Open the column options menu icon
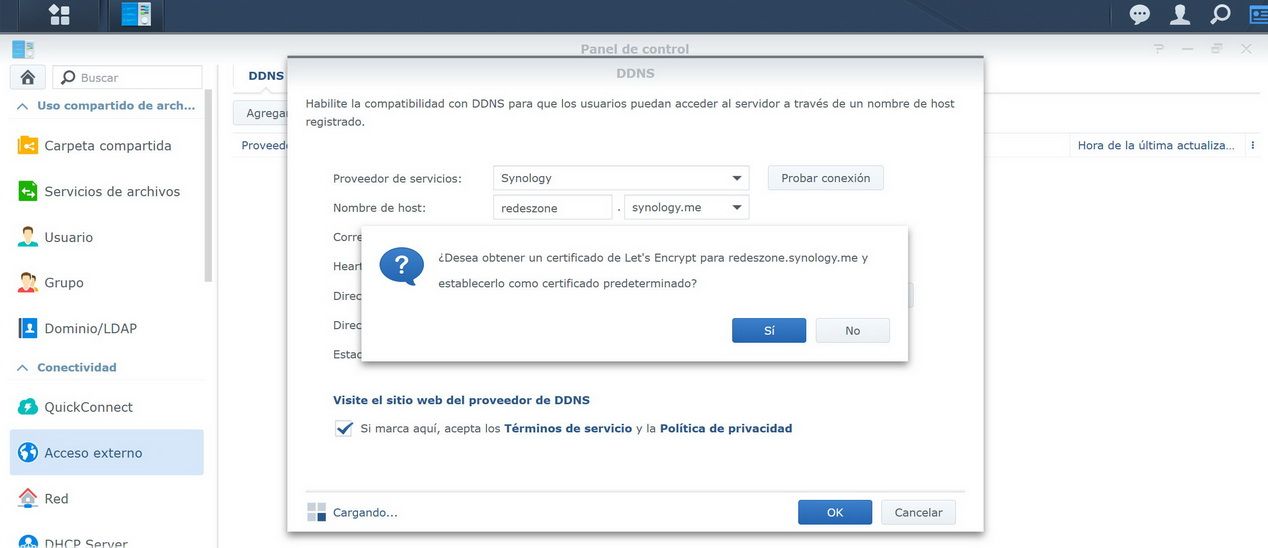 click(1253, 145)
